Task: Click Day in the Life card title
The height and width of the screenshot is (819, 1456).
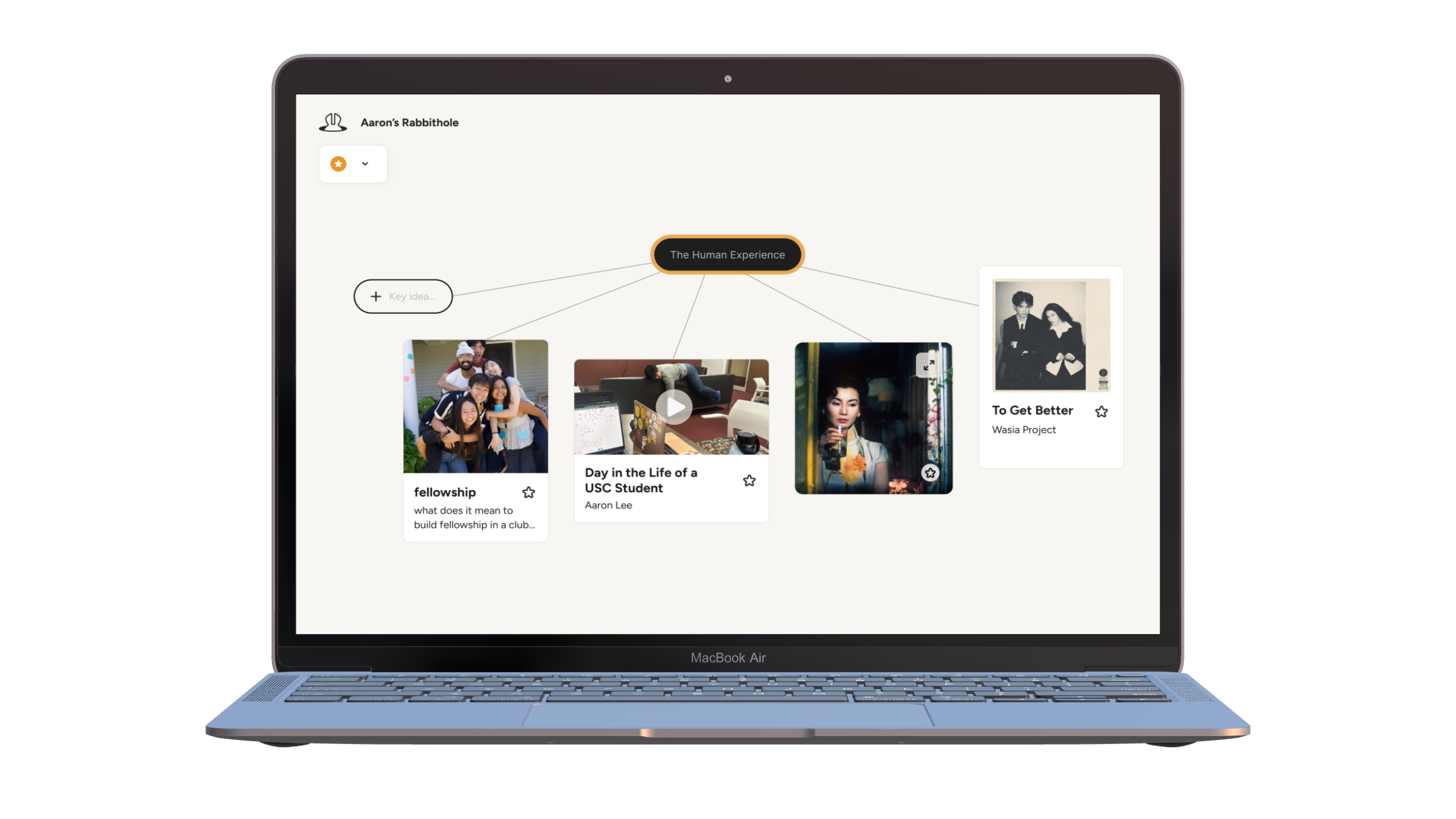Action: (641, 480)
